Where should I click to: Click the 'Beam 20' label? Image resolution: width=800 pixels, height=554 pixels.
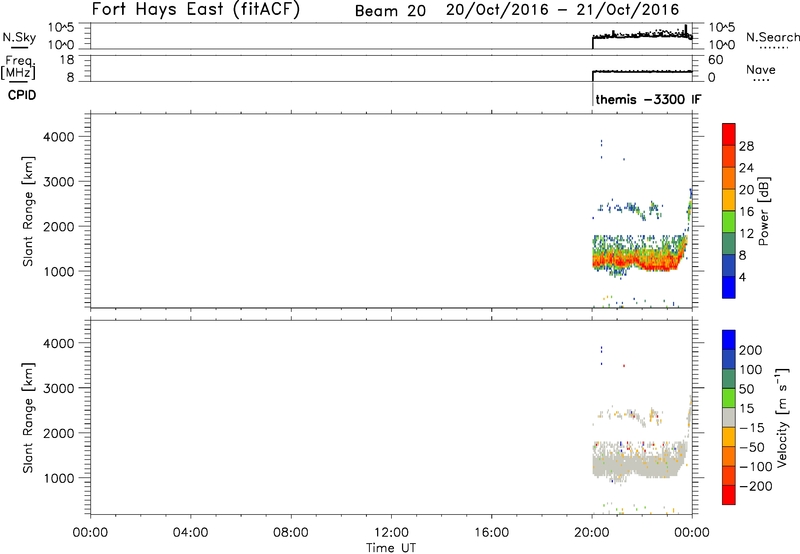390,11
